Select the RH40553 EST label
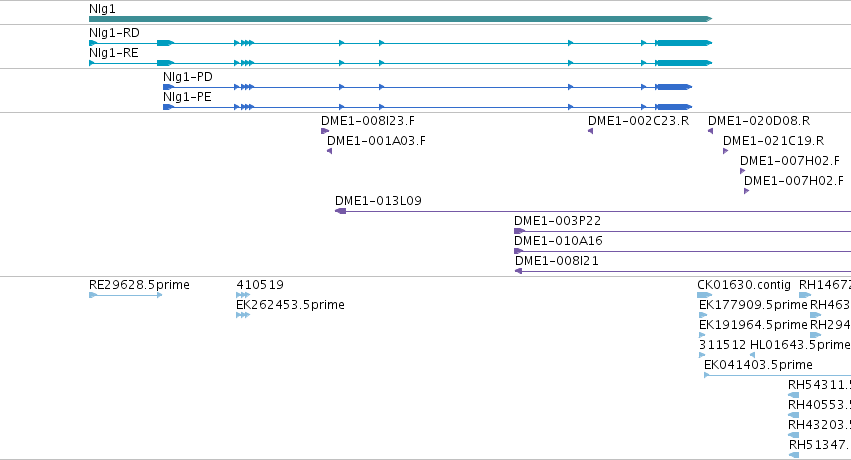851x460 pixels. 820,406
